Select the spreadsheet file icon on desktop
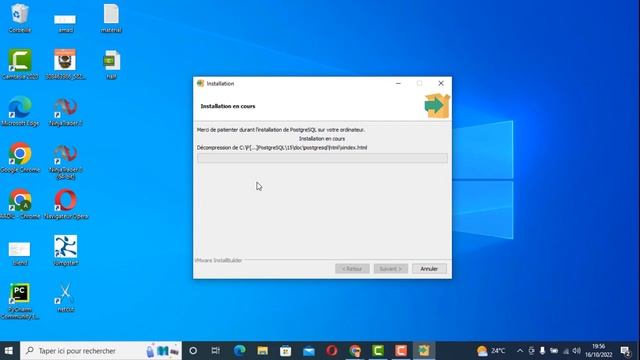Screen dimensions: 640x360 111,64
